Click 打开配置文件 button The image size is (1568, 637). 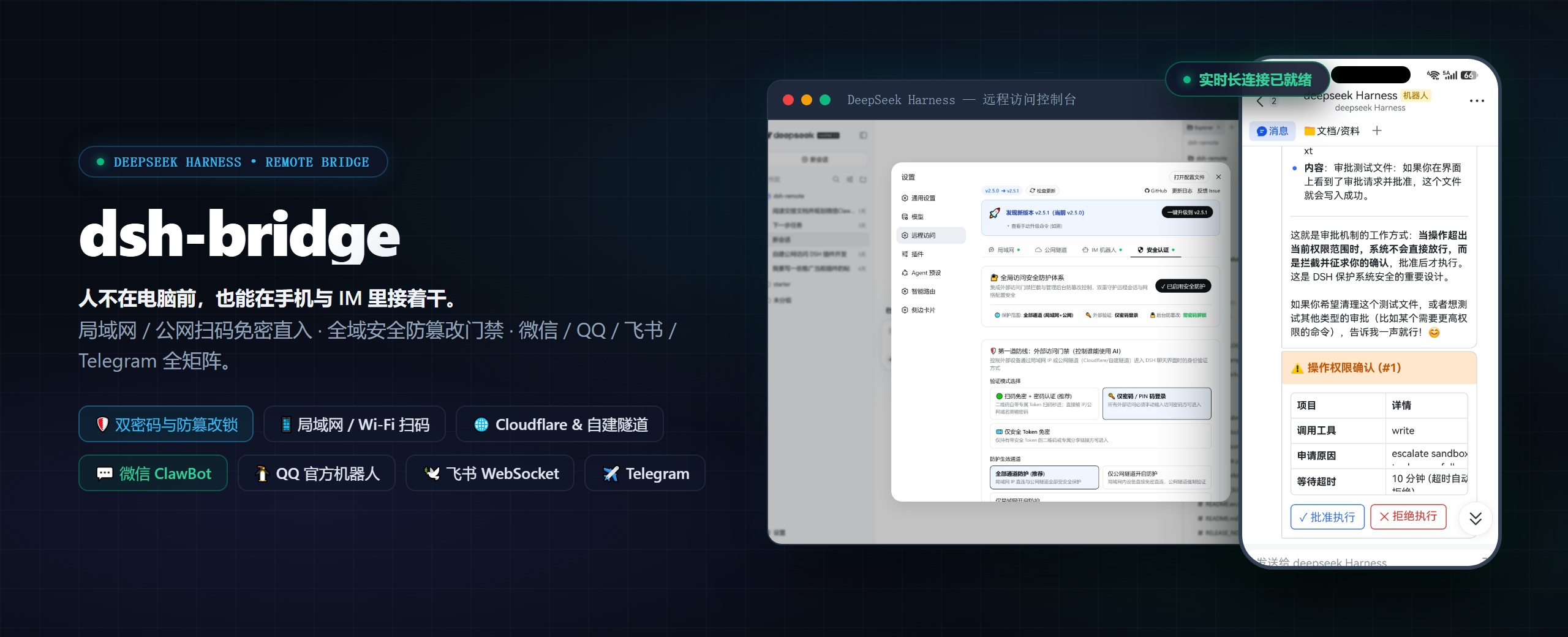tap(1189, 177)
